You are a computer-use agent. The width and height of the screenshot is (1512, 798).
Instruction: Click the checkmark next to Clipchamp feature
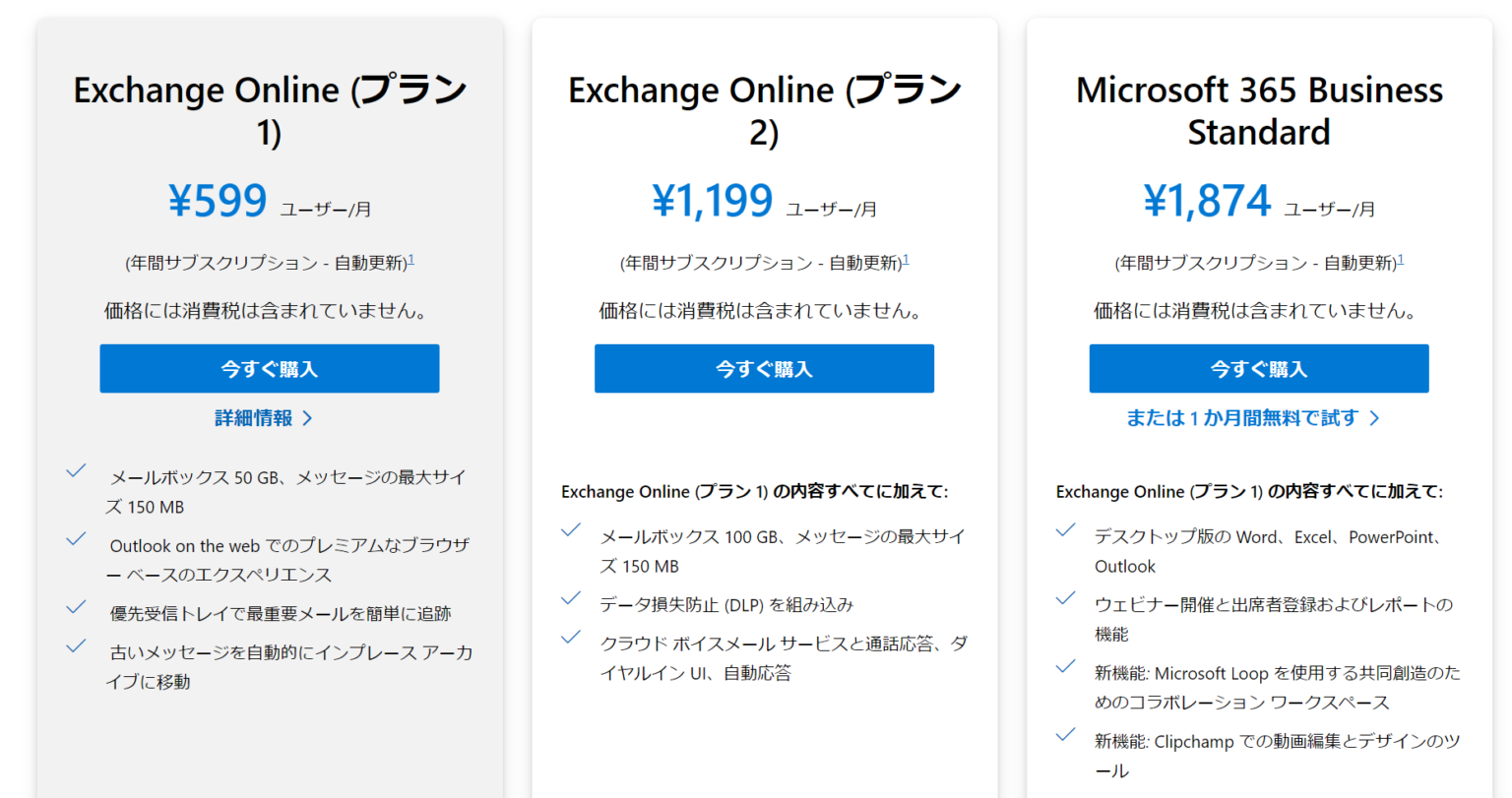pyautogui.click(x=1065, y=735)
